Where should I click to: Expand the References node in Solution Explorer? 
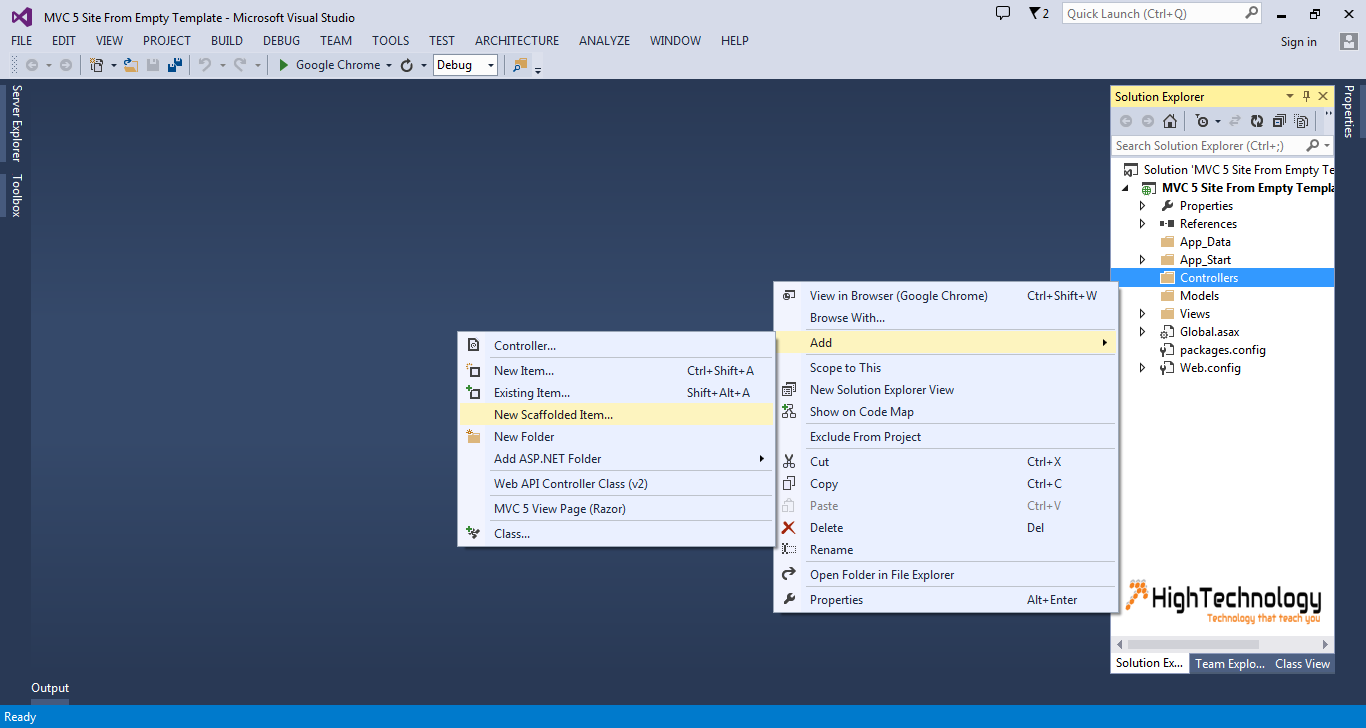click(1143, 224)
